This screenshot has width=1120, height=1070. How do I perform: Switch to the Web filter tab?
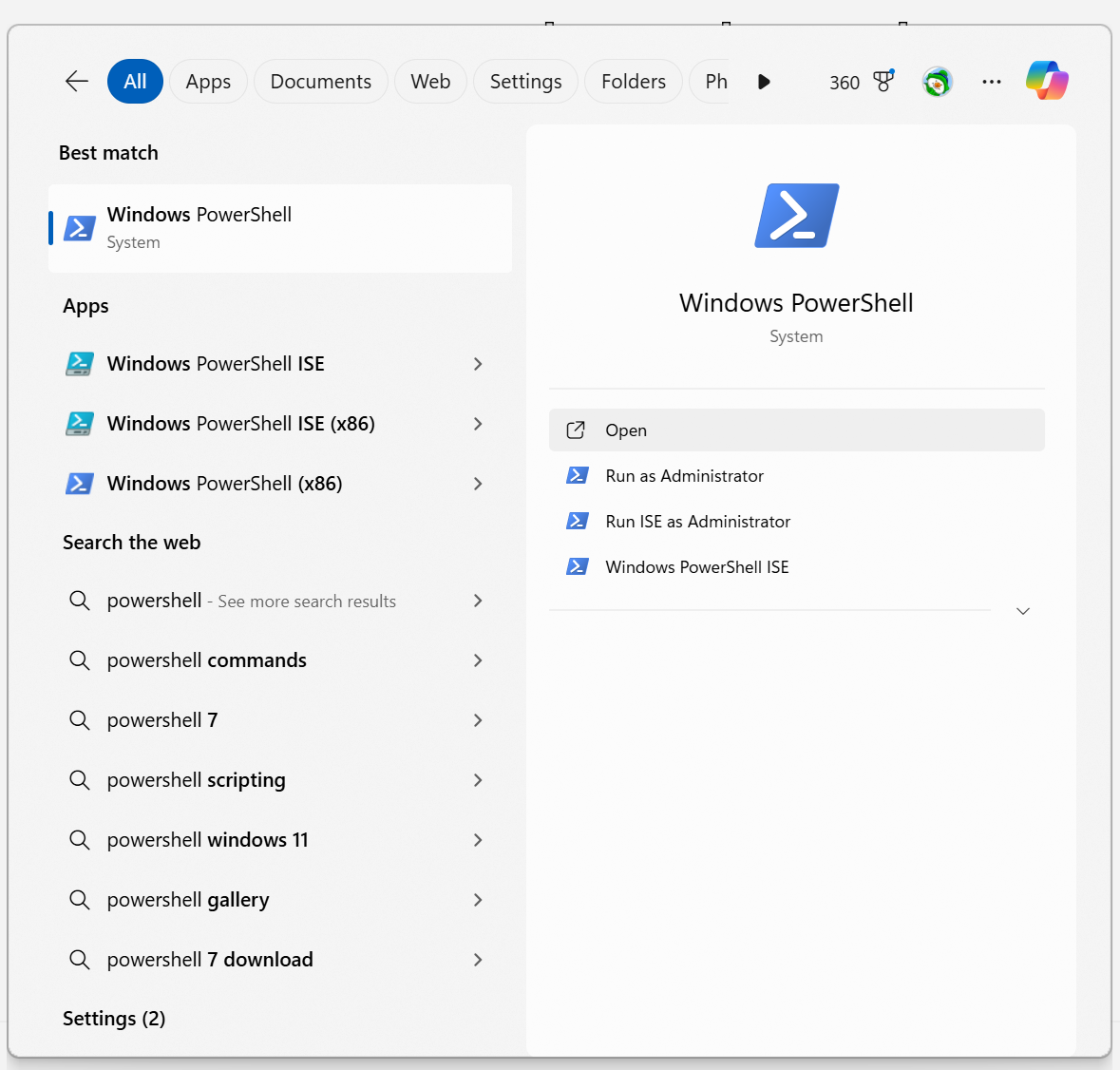click(x=430, y=82)
